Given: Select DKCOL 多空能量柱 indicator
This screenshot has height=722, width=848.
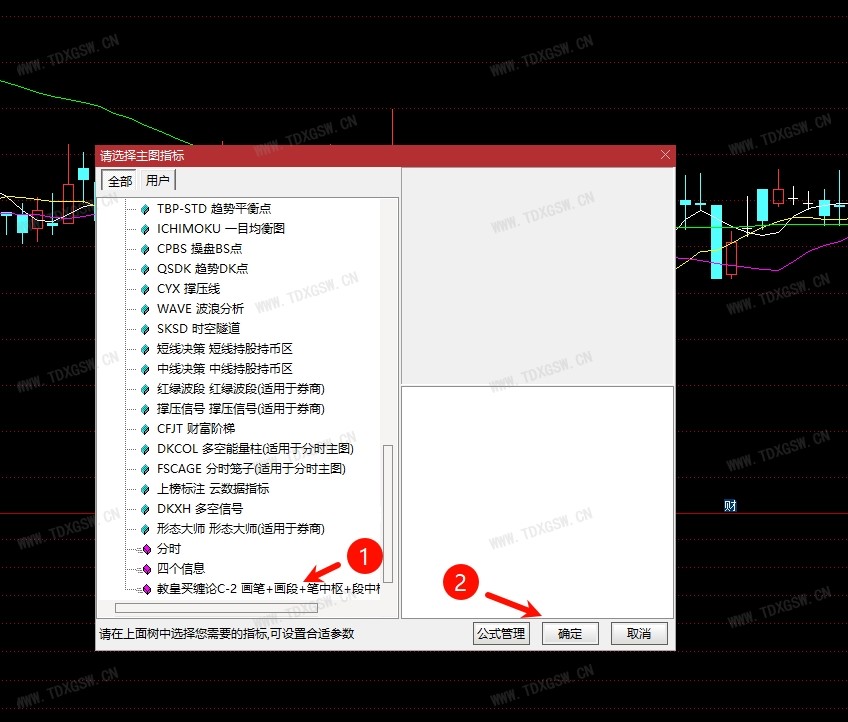Looking at the screenshot, I should 255,449.
